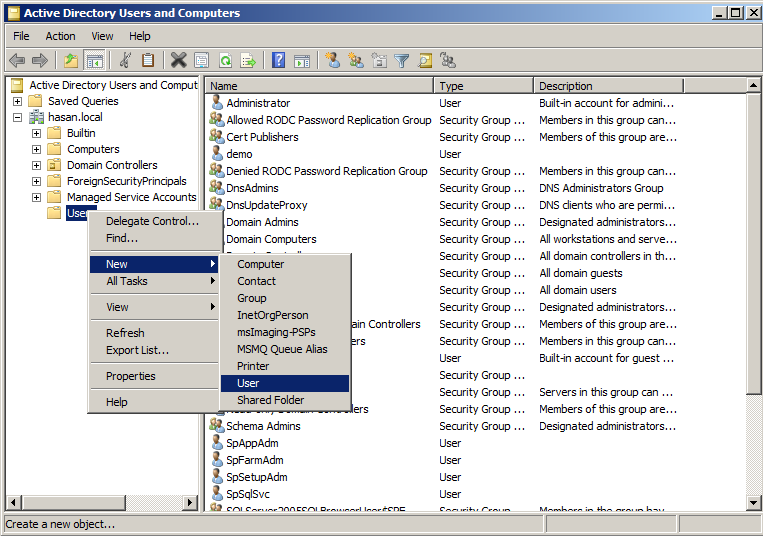The height and width of the screenshot is (536, 763).
Task: Click the Paste clipboard icon
Action: 148,60
